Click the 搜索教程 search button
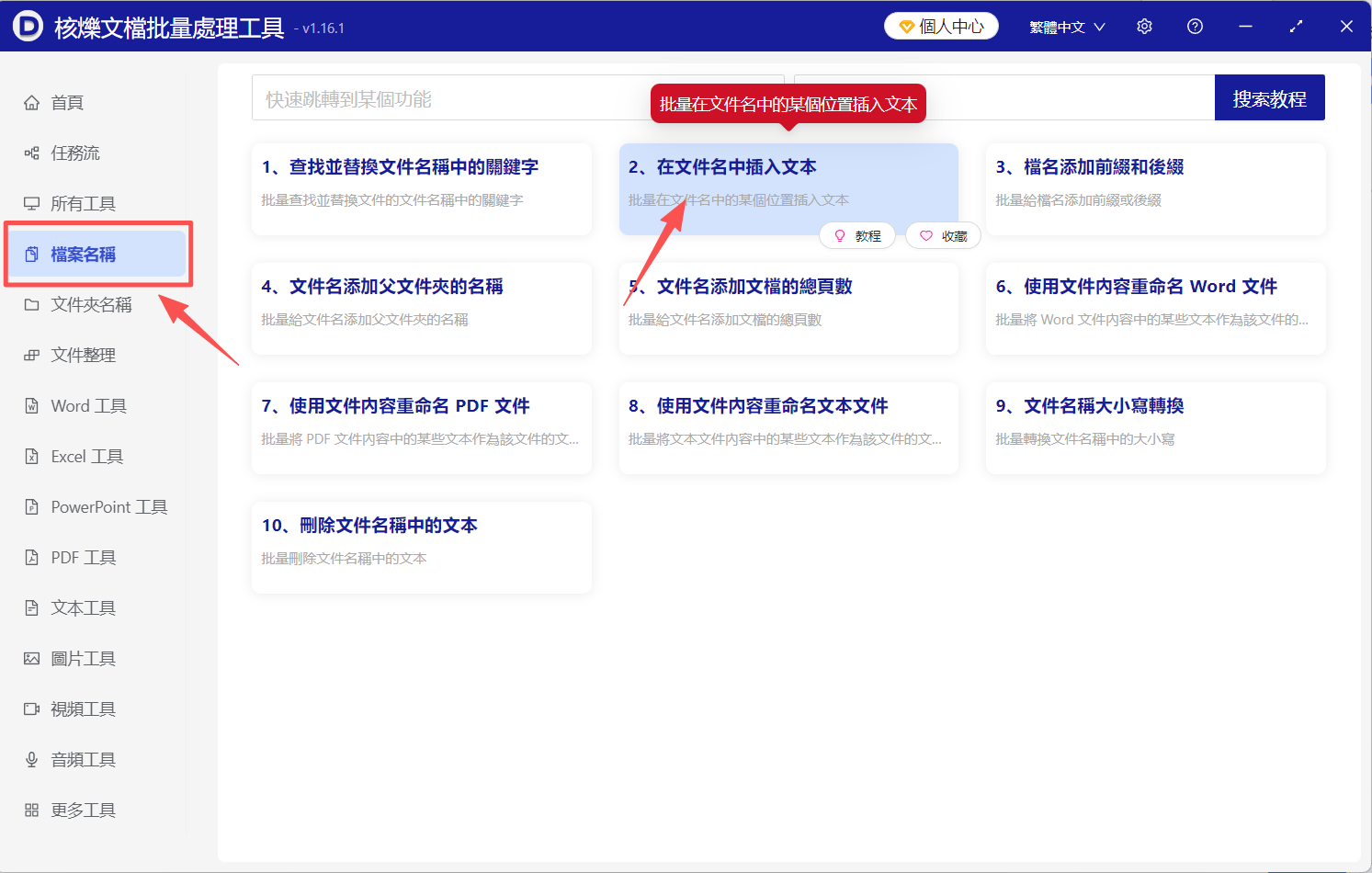1372x873 pixels. [1270, 96]
